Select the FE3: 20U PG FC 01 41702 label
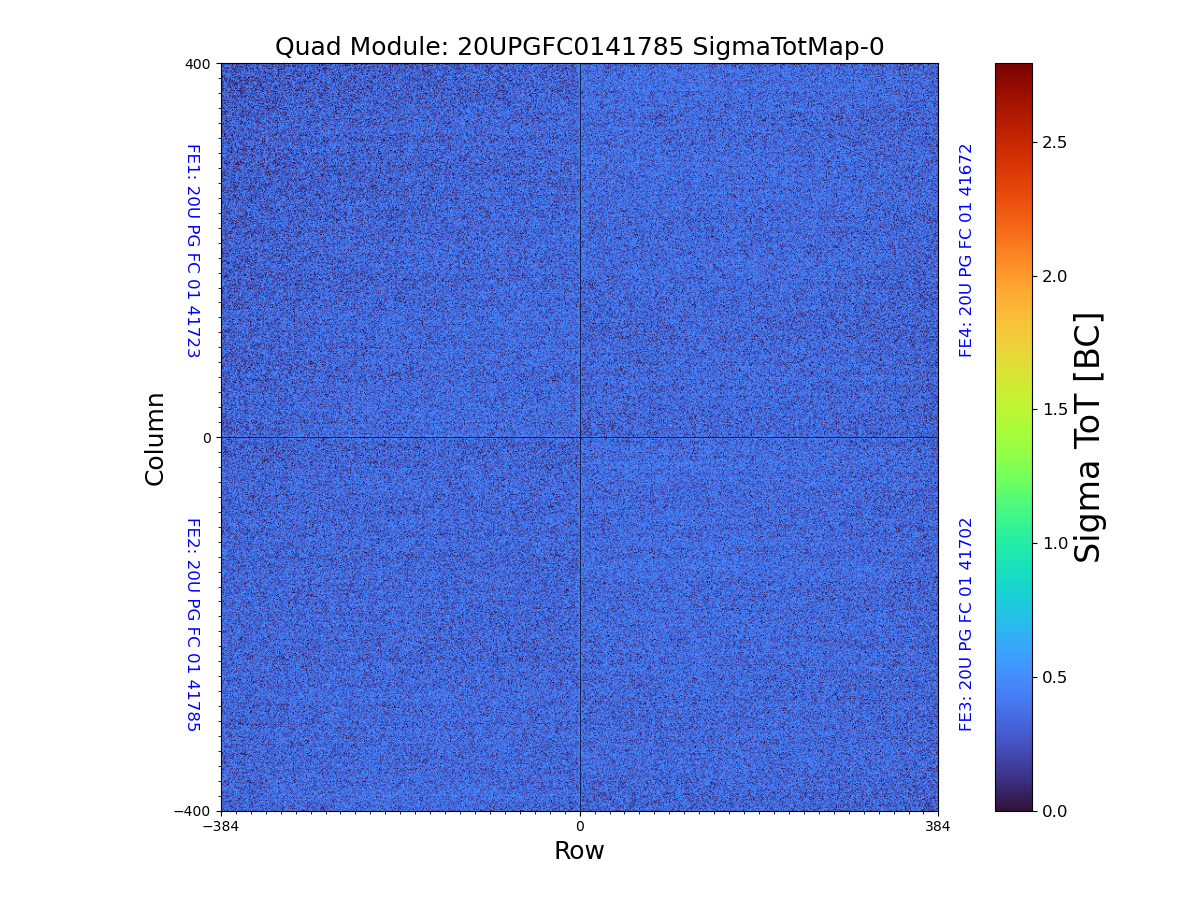Screen dimensions: 1200x900 (x=966, y=624)
